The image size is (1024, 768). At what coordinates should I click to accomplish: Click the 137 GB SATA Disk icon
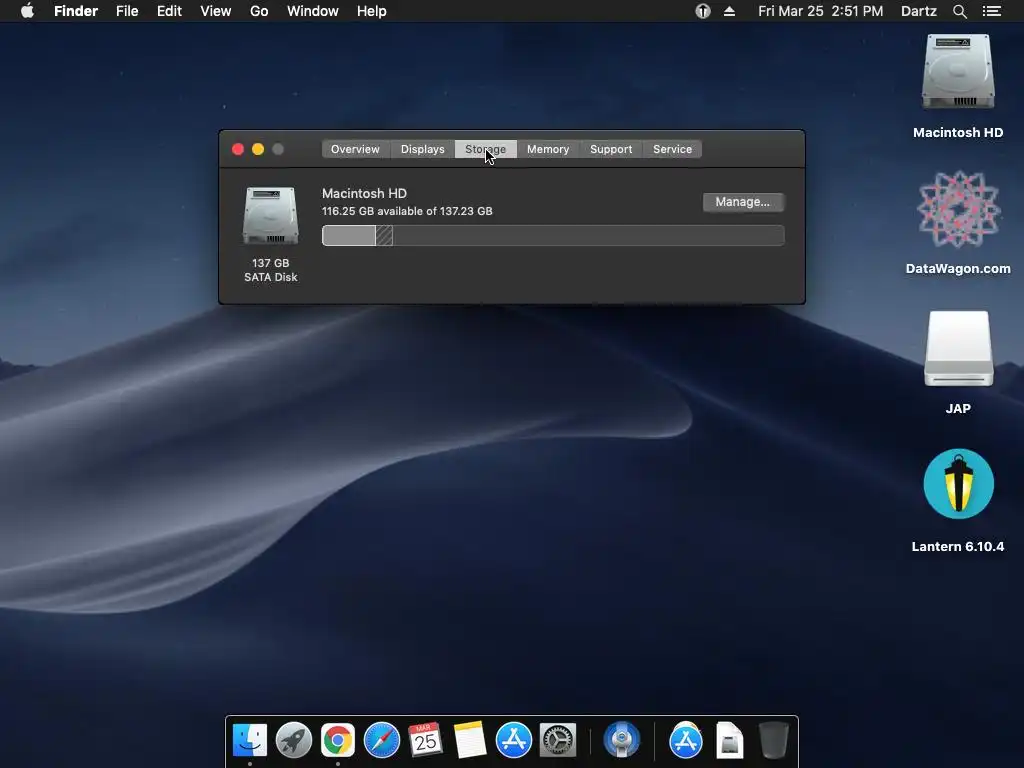pos(271,216)
